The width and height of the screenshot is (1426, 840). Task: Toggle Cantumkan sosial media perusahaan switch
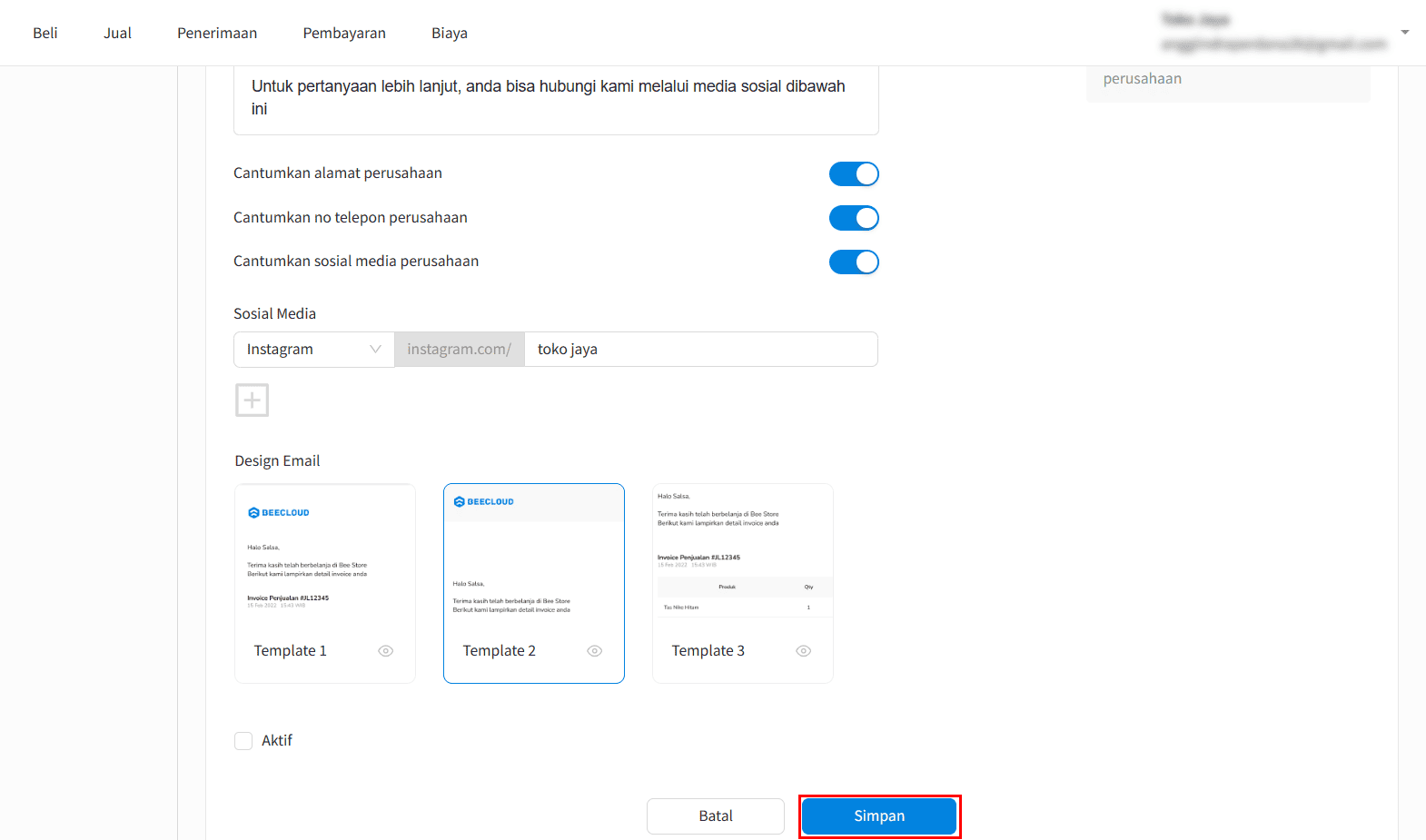click(854, 262)
